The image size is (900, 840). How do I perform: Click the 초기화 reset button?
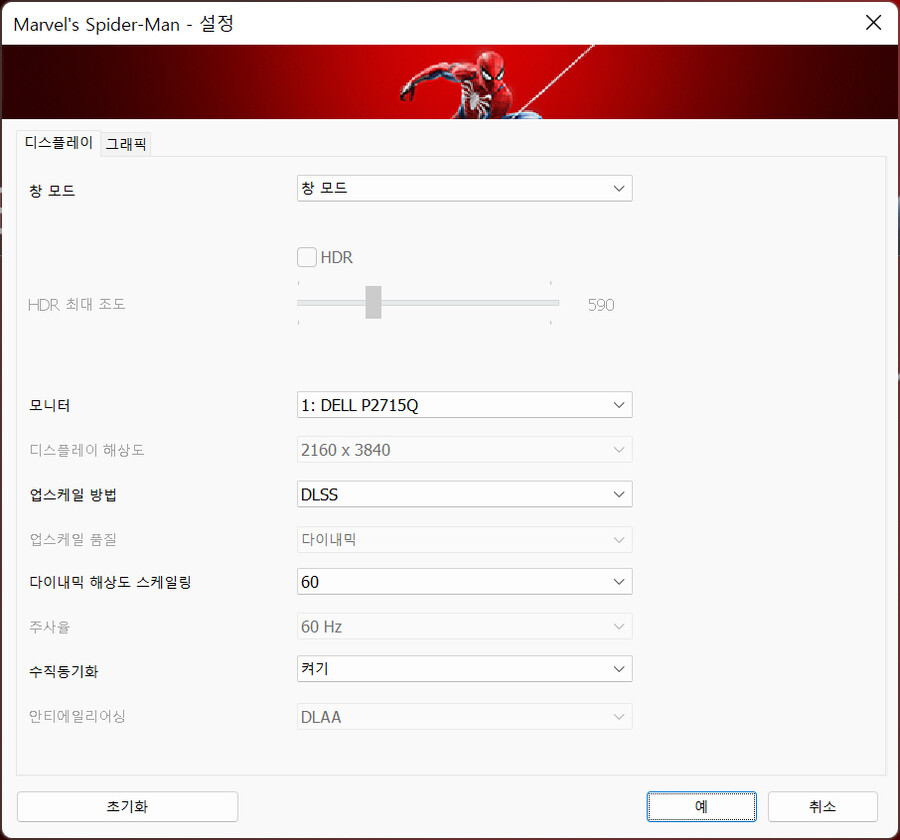pyautogui.click(x=127, y=807)
